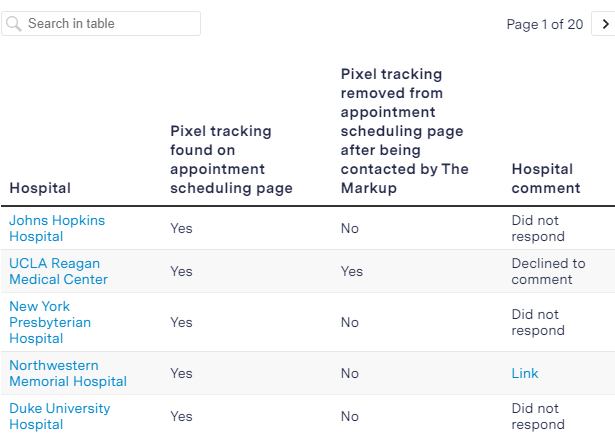The height and width of the screenshot is (436, 615).
Task: Open Northwestern Memorial Hospital link
Action: (68, 373)
